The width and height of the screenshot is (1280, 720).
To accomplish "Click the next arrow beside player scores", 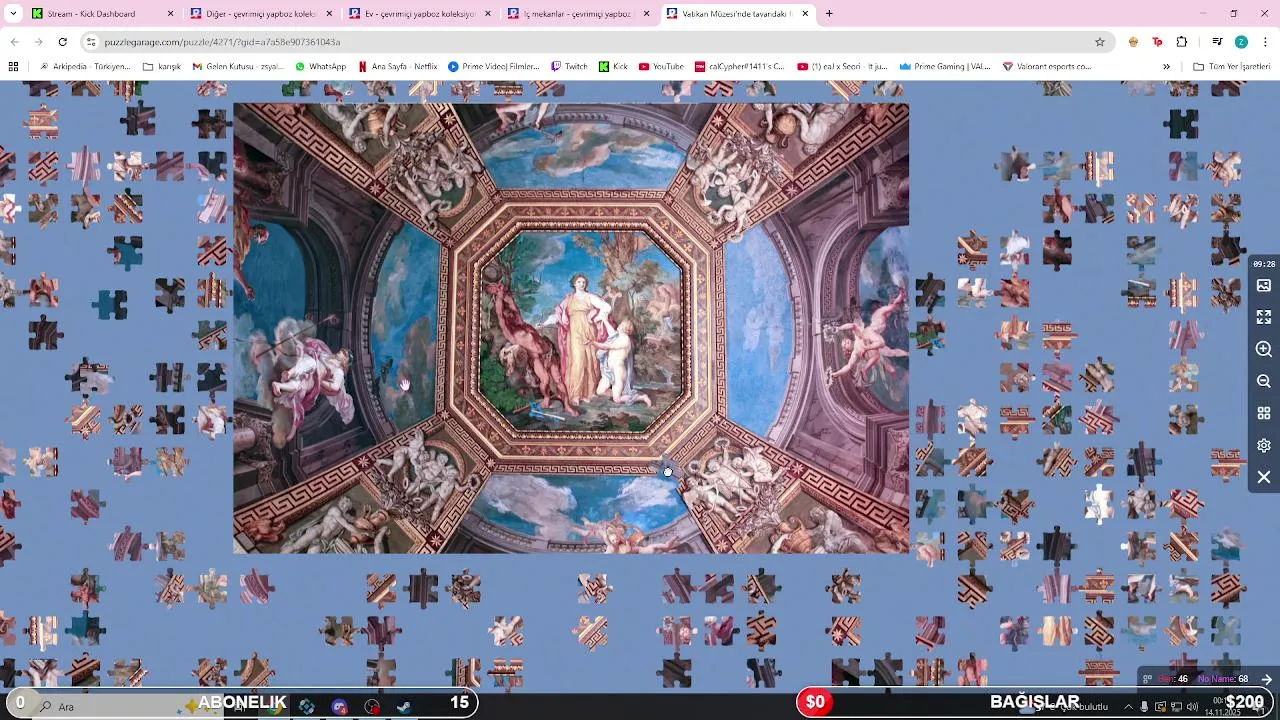I will point(1266,679).
